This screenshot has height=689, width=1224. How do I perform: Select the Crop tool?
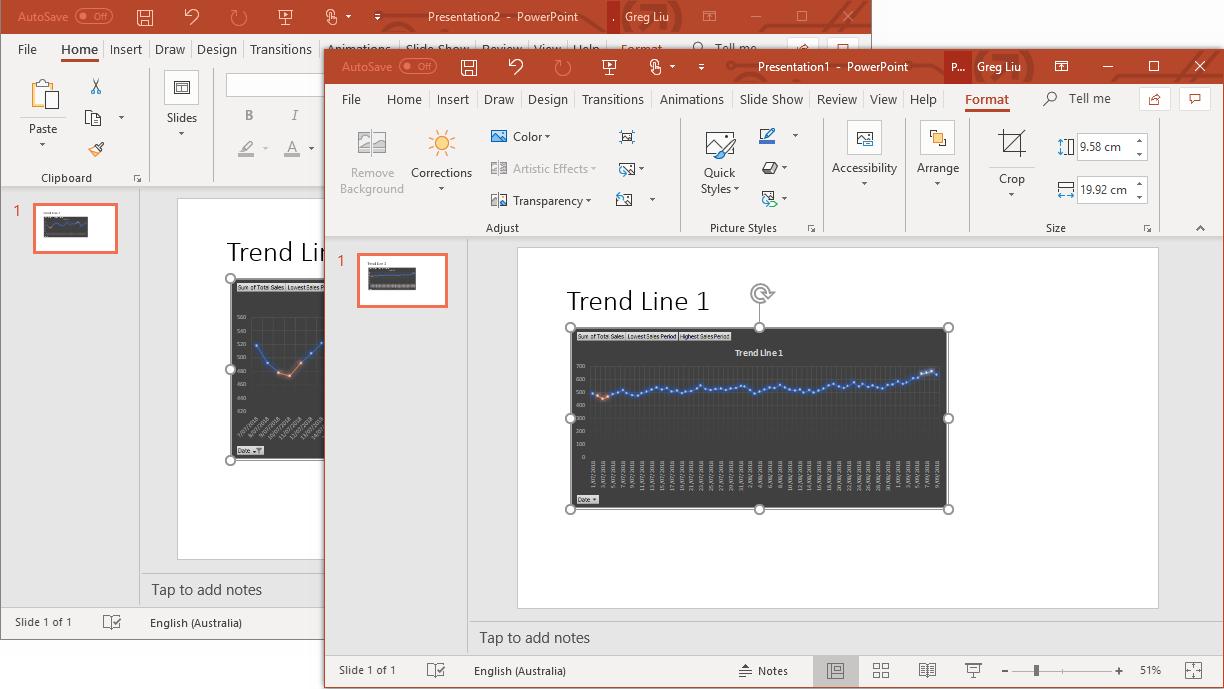1012,143
